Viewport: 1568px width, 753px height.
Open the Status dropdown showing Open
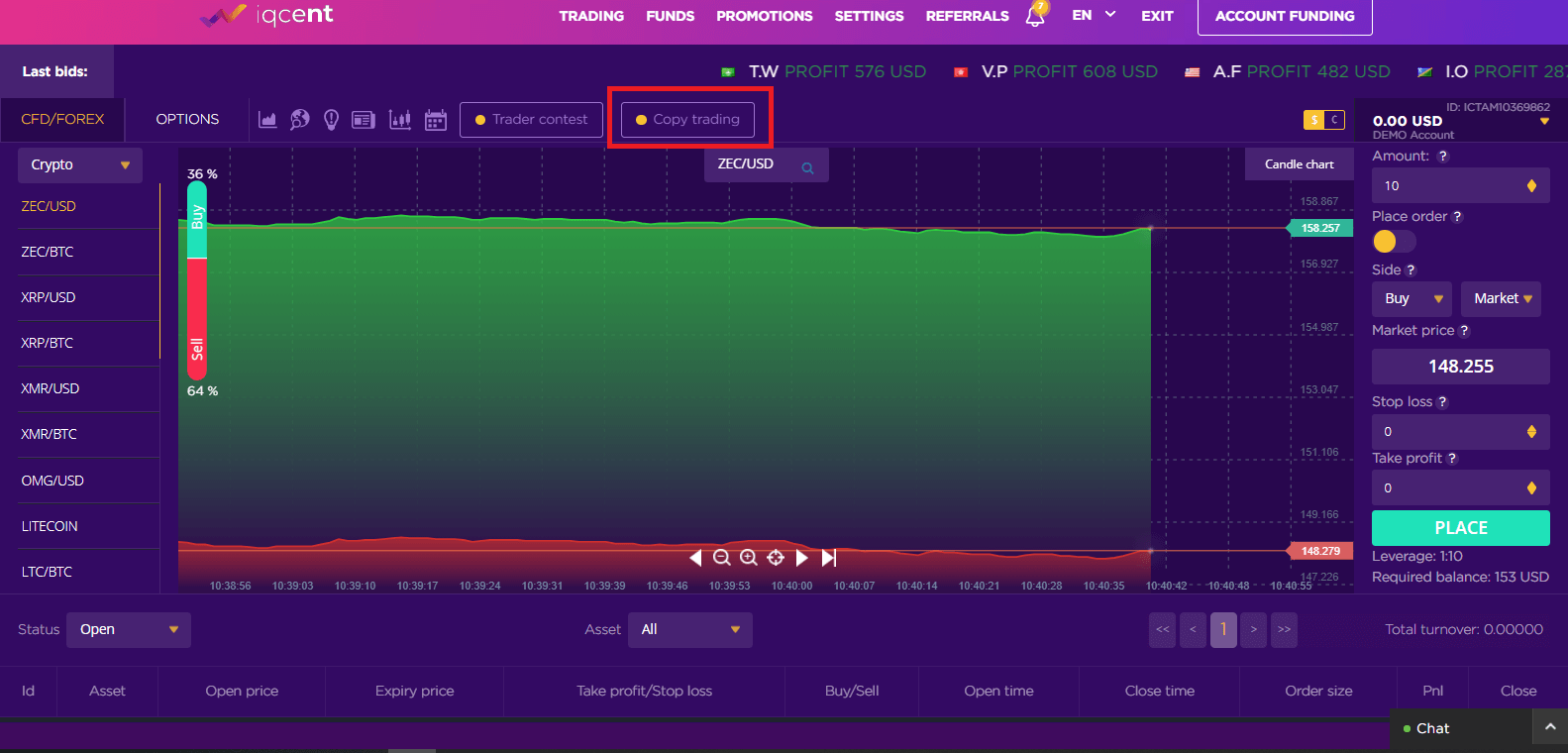tap(129, 630)
